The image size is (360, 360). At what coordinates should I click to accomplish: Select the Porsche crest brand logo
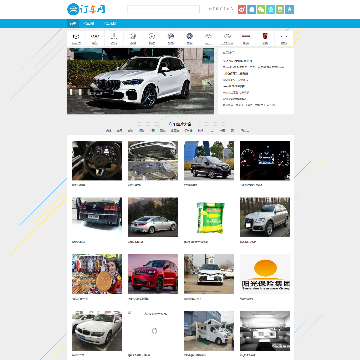pyautogui.click(x=265, y=36)
